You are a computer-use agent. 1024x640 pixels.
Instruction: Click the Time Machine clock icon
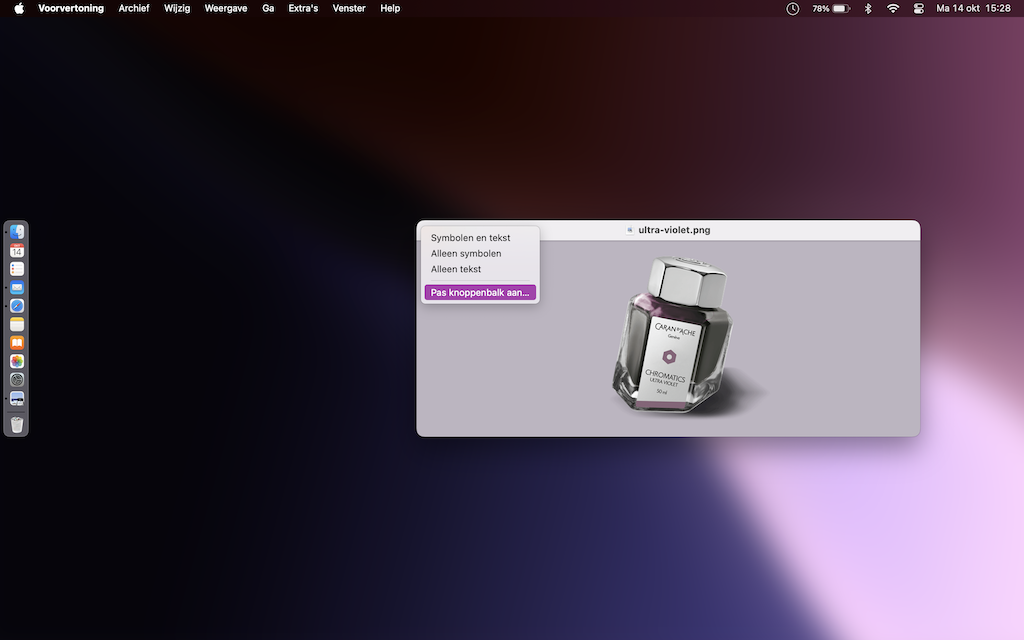(793, 8)
